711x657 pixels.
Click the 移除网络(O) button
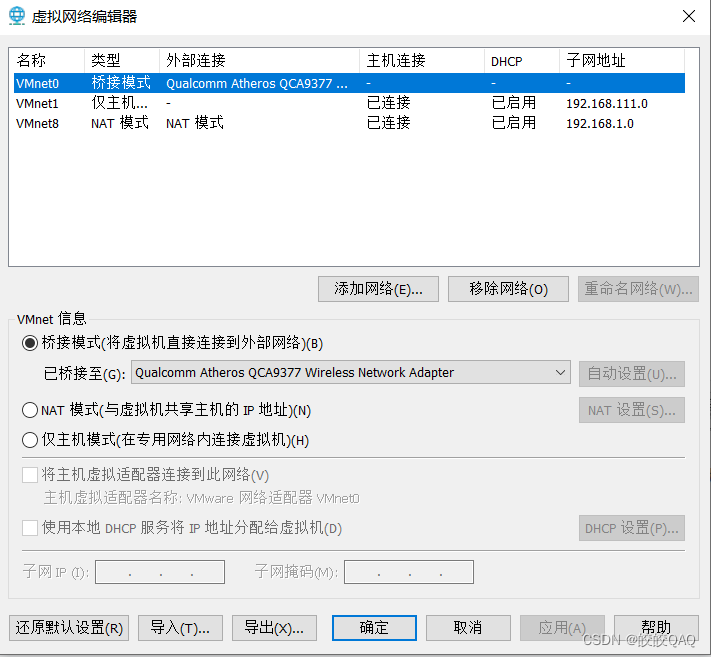pos(508,289)
